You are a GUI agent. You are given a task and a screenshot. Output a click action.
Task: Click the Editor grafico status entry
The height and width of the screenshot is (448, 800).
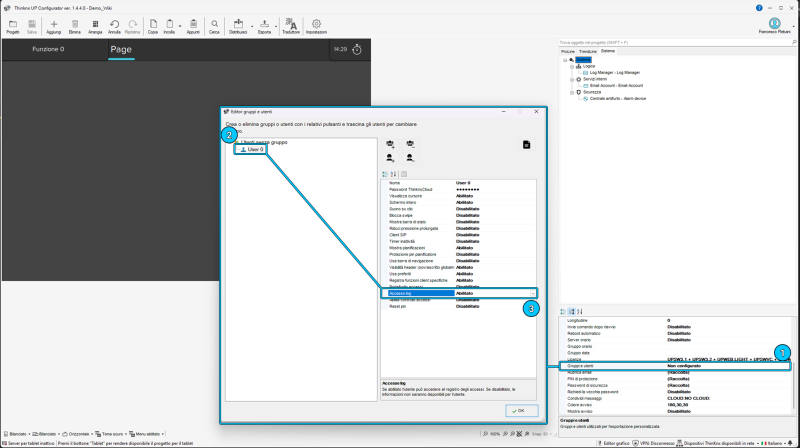[613, 443]
